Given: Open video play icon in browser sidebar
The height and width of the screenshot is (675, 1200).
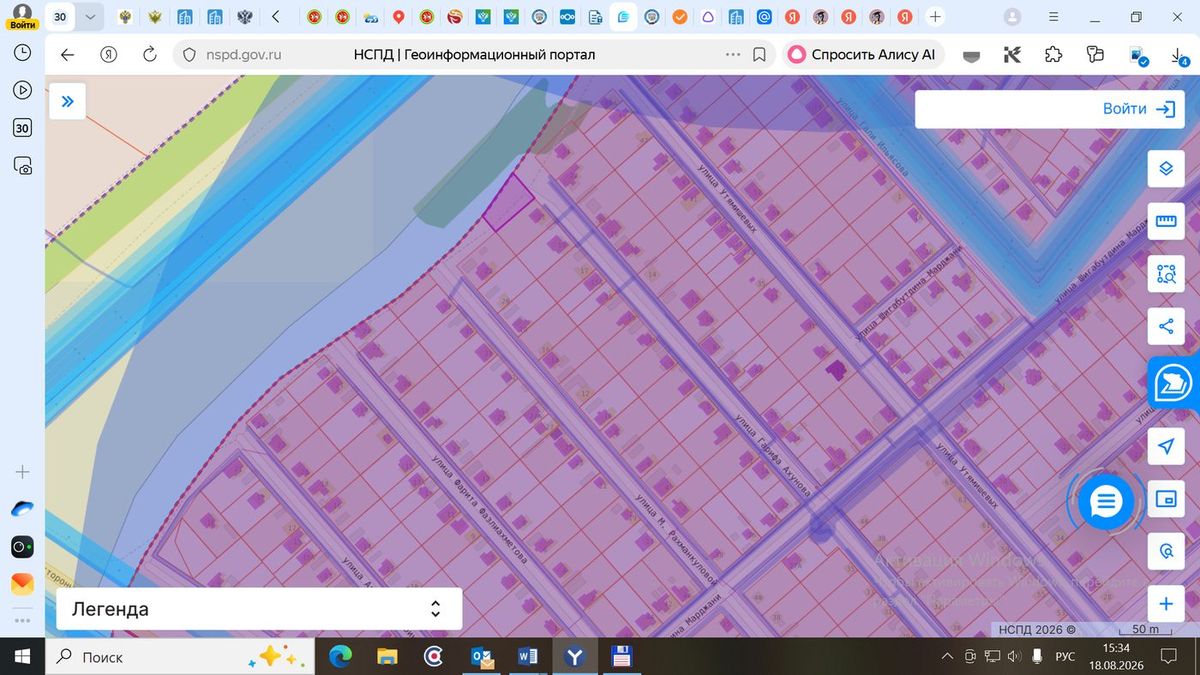Looking at the screenshot, I should 22,90.
